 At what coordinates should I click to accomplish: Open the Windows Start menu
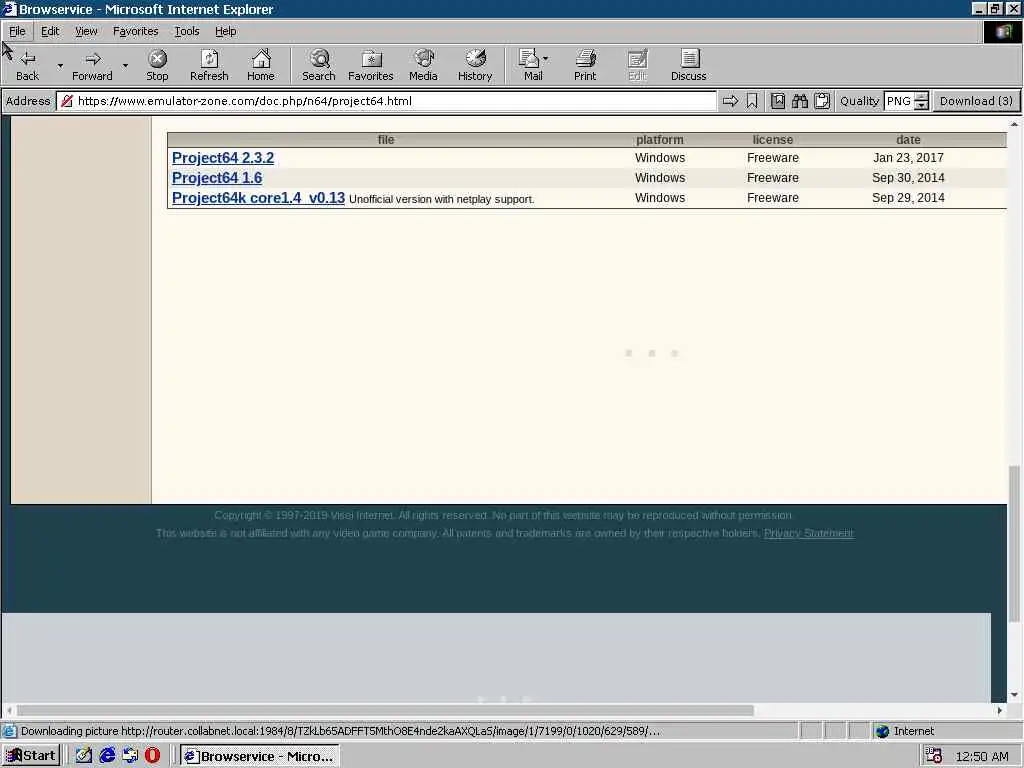(31, 756)
